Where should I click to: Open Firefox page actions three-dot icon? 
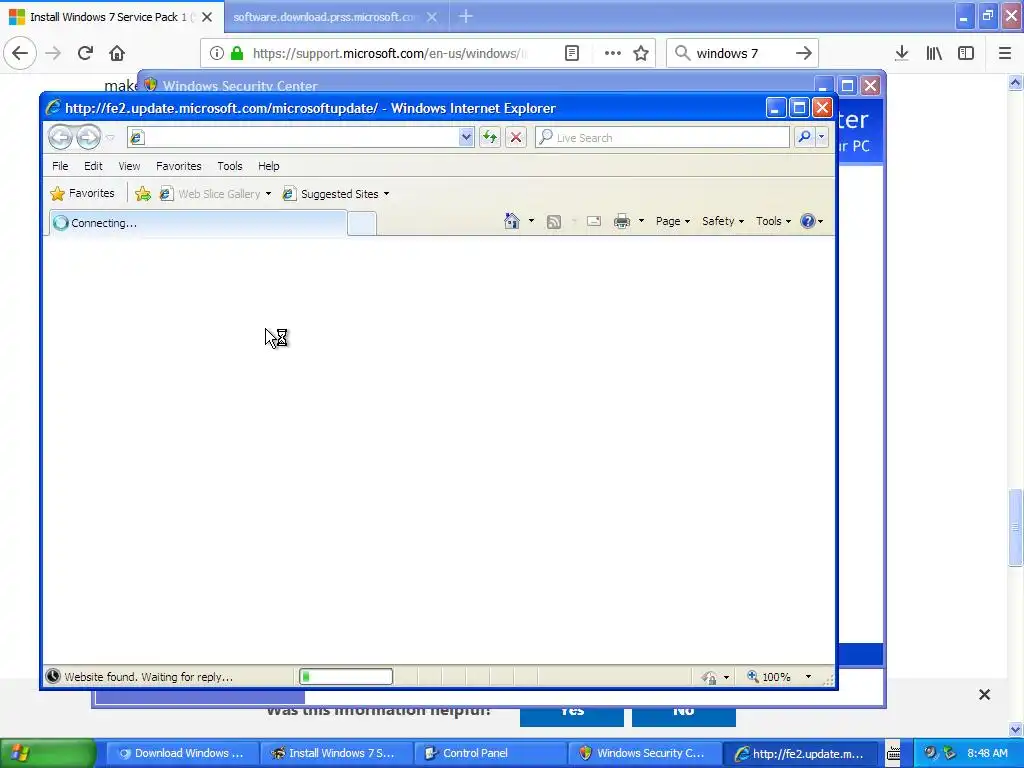tap(613, 53)
